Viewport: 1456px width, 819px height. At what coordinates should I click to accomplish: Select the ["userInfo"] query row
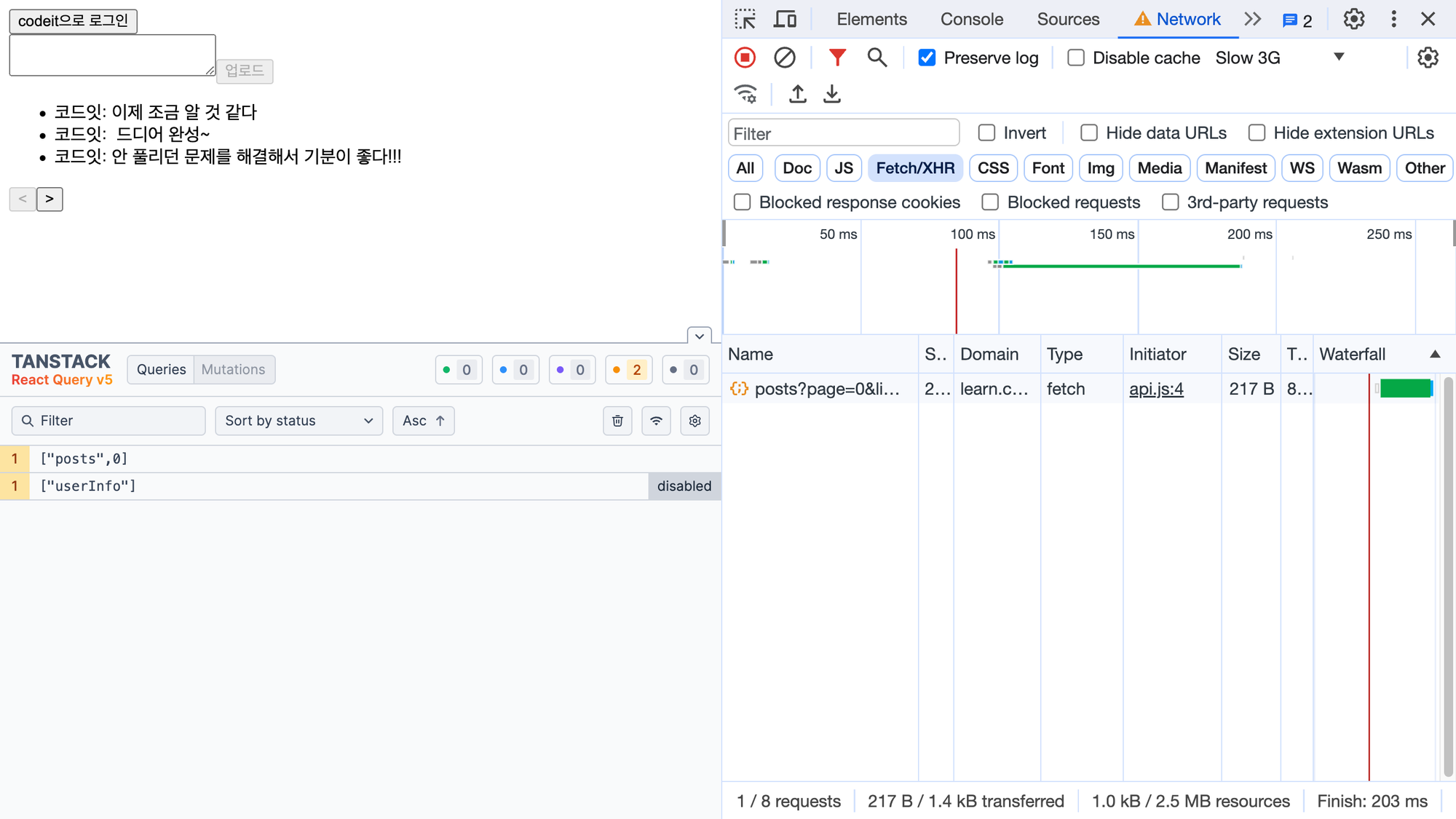(x=360, y=486)
